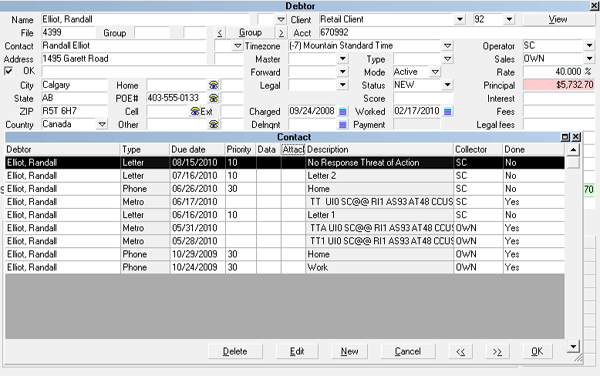Select the 'Letter 1' contact row
The width and height of the screenshot is (600, 376).
coord(285,215)
